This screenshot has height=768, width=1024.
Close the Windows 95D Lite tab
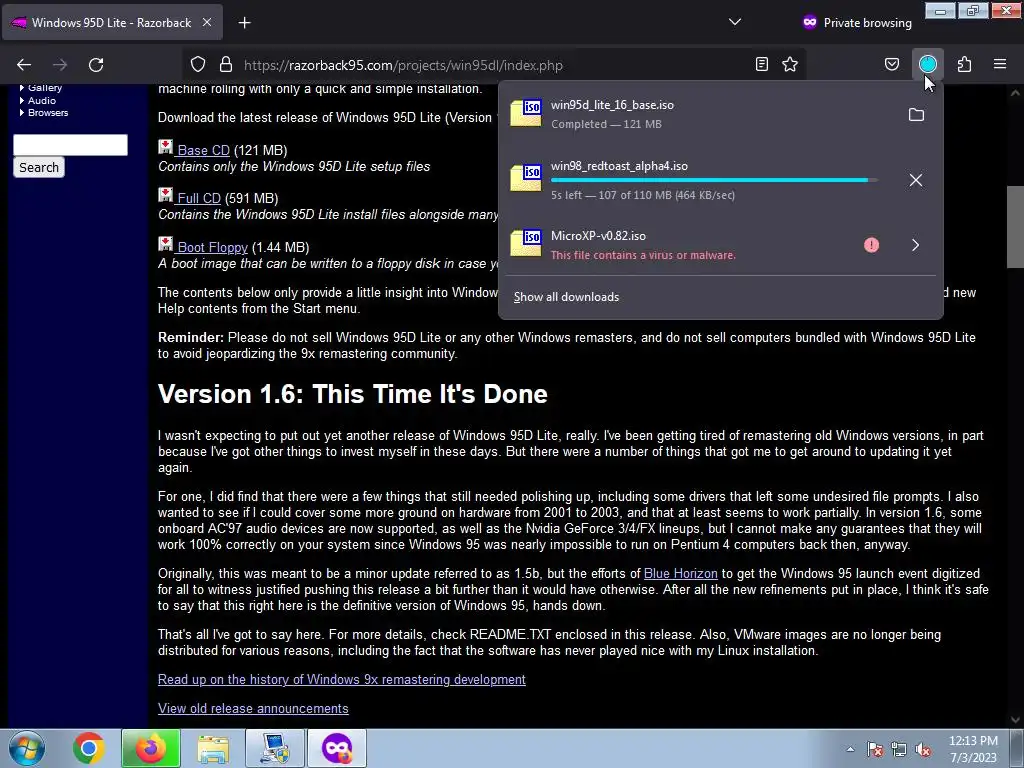tap(206, 22)
